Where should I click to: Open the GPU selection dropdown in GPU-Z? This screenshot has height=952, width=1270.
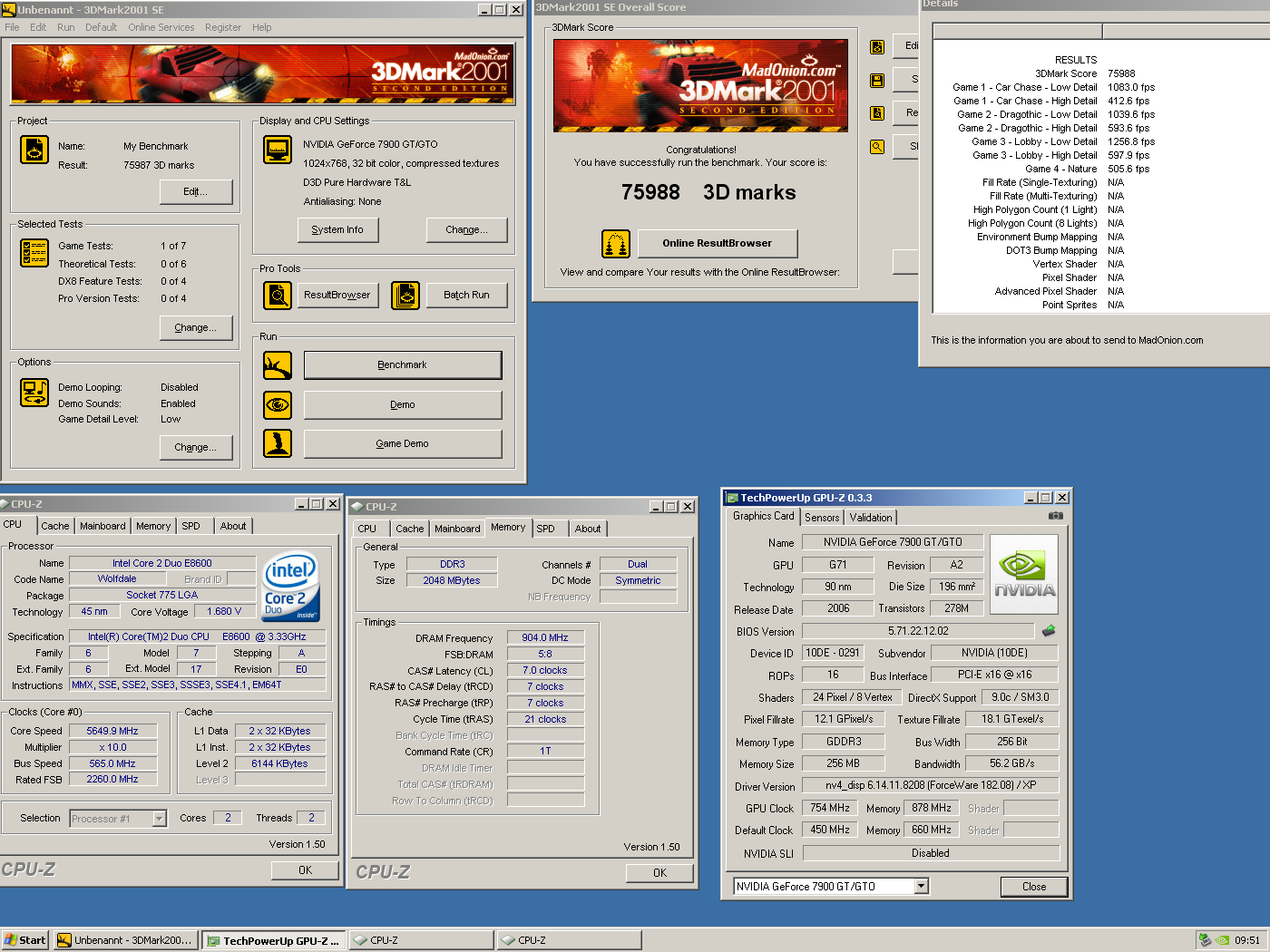tap(922, 887)
